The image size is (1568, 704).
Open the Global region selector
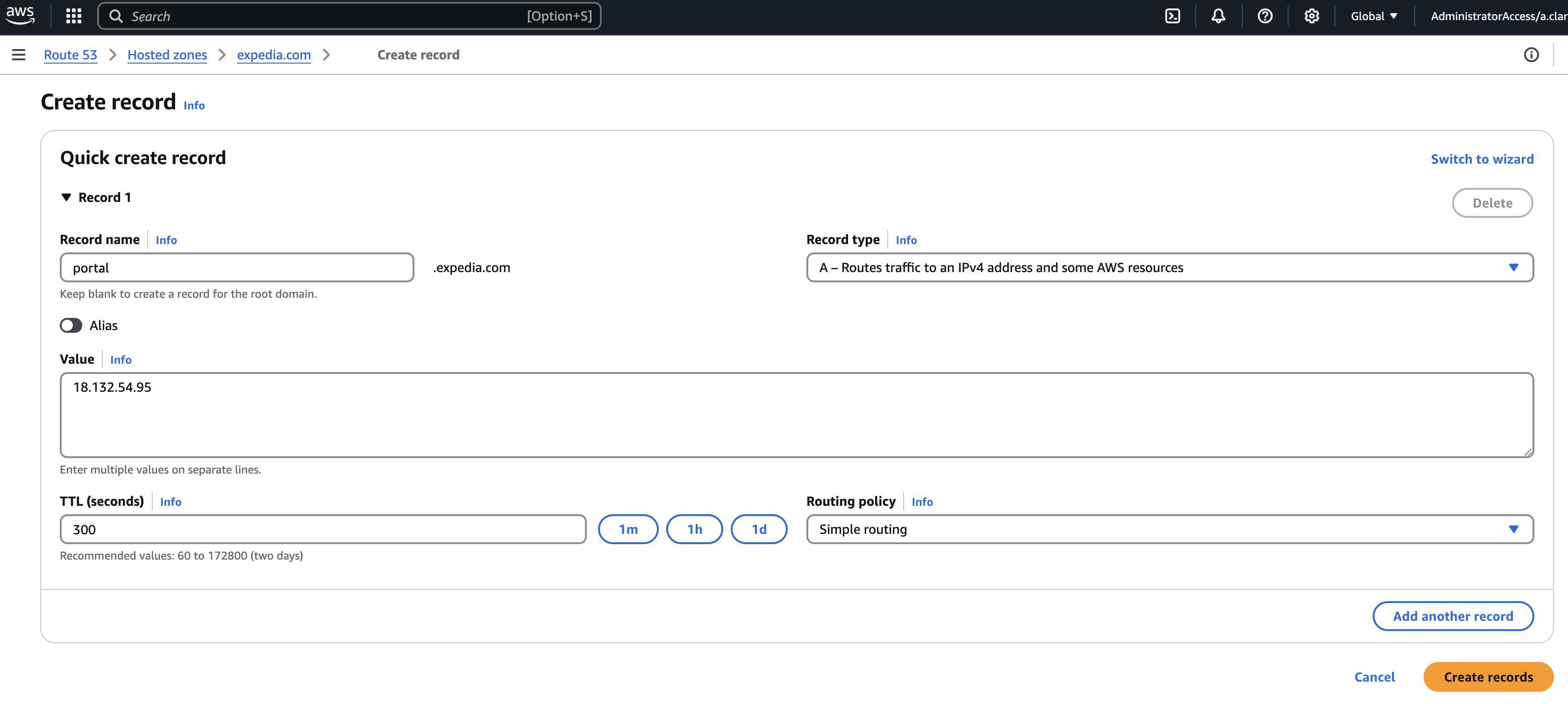click(x=1374, y=16)
